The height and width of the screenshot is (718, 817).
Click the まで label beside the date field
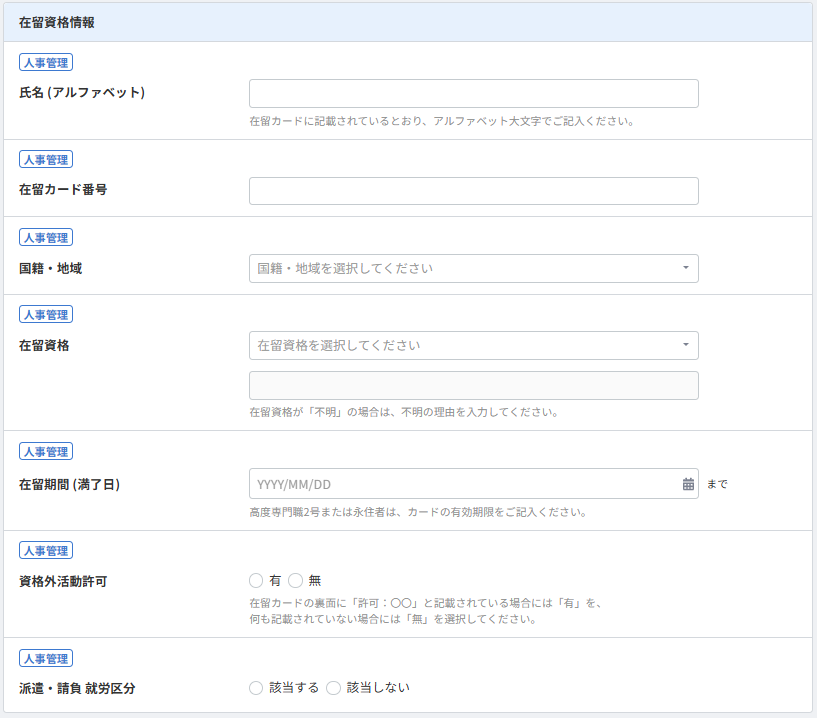pyautogui.click(x=717, y=484)
